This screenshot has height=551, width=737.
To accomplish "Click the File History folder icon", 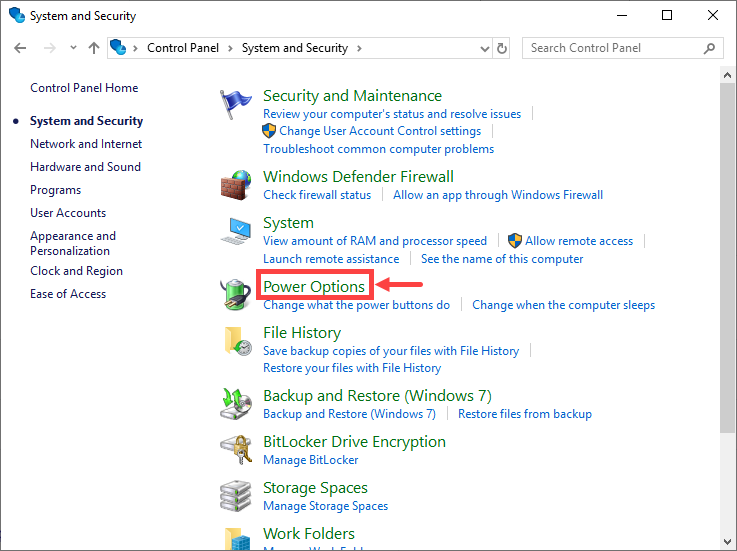I will (x=236, y=342).
